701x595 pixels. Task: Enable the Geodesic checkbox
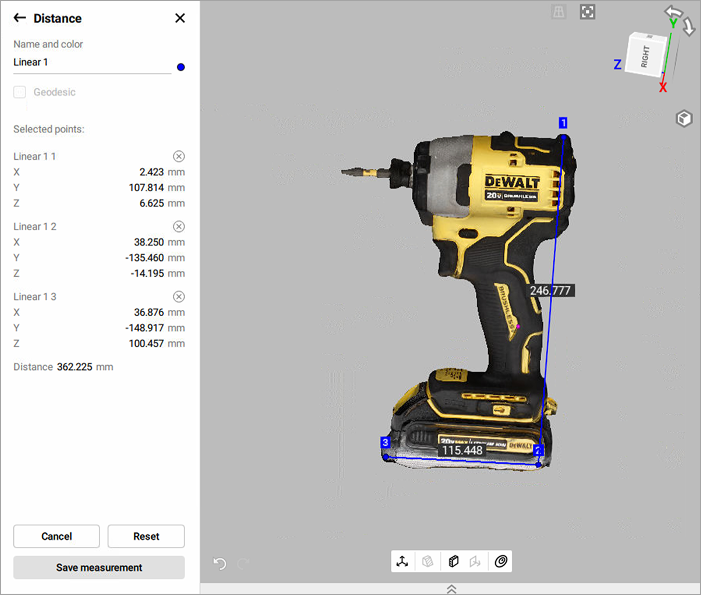(x=20, y=92)
